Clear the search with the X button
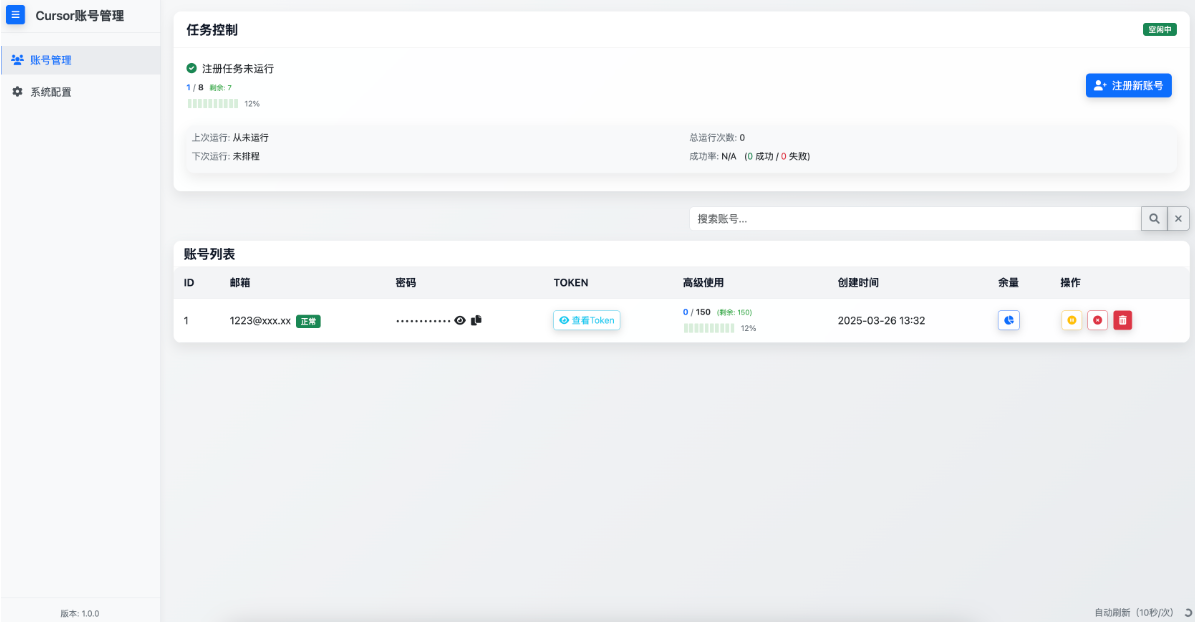 [x=1178, y=219]
